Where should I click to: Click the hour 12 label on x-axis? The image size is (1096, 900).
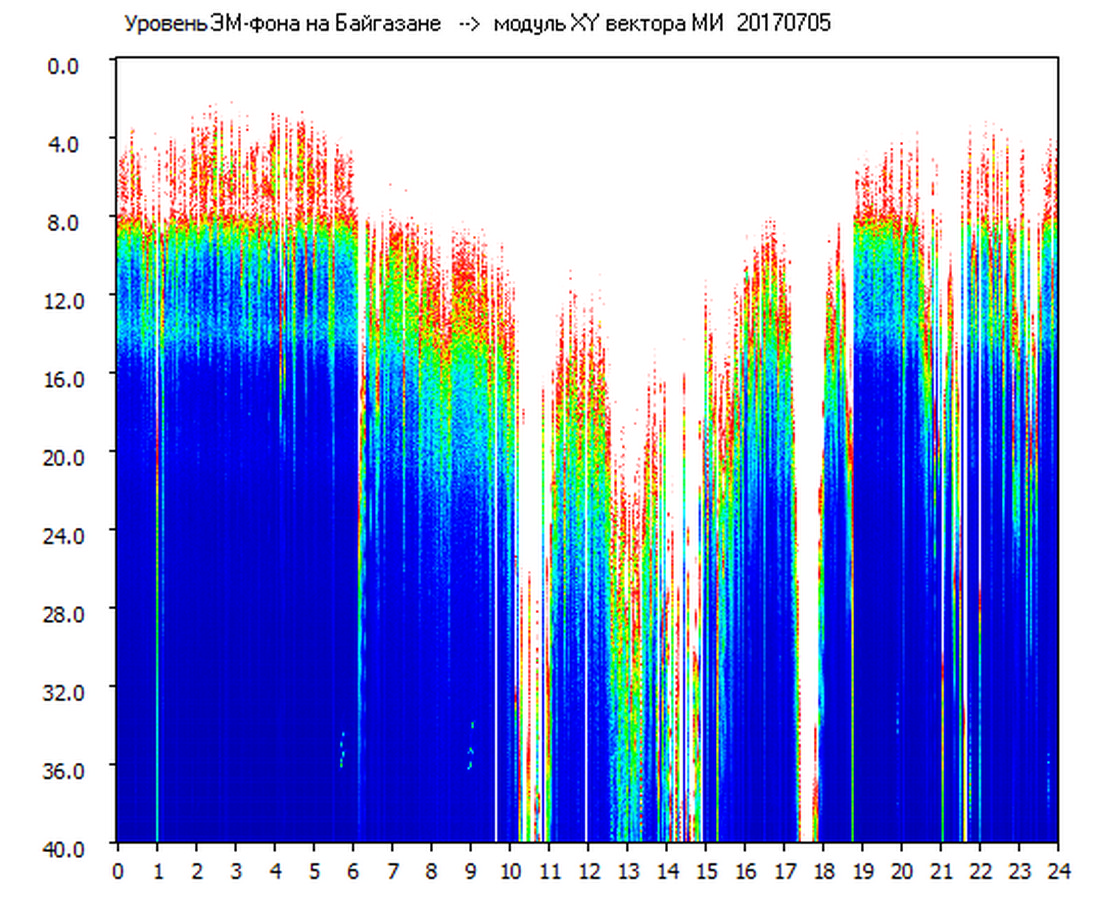[x=587, y=870]
